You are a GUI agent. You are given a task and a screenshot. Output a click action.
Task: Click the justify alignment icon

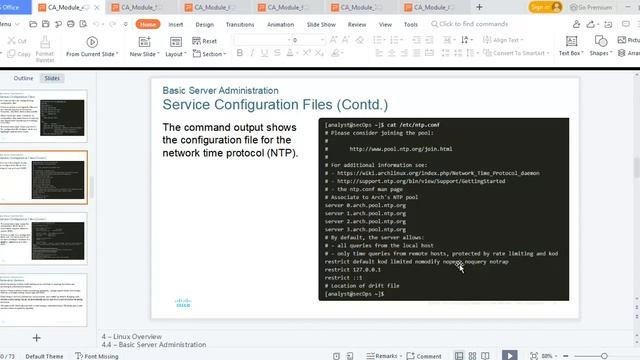point(416,53)
